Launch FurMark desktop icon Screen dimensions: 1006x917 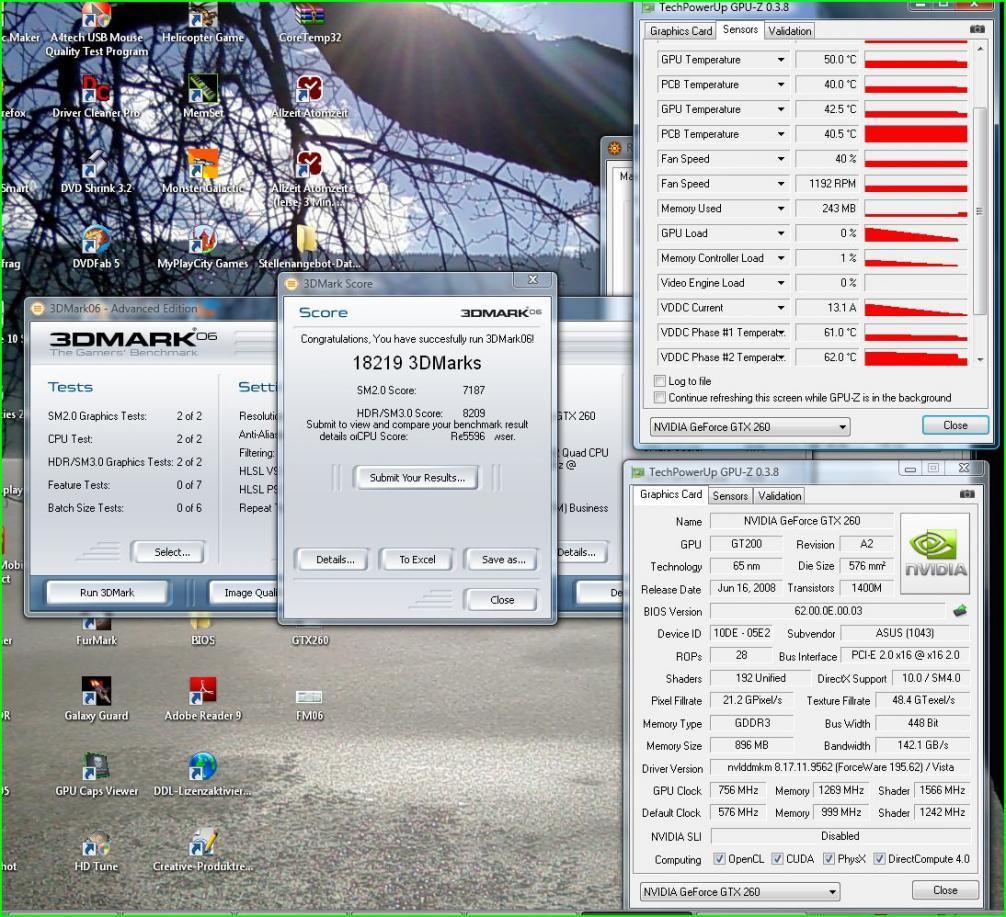96,632
